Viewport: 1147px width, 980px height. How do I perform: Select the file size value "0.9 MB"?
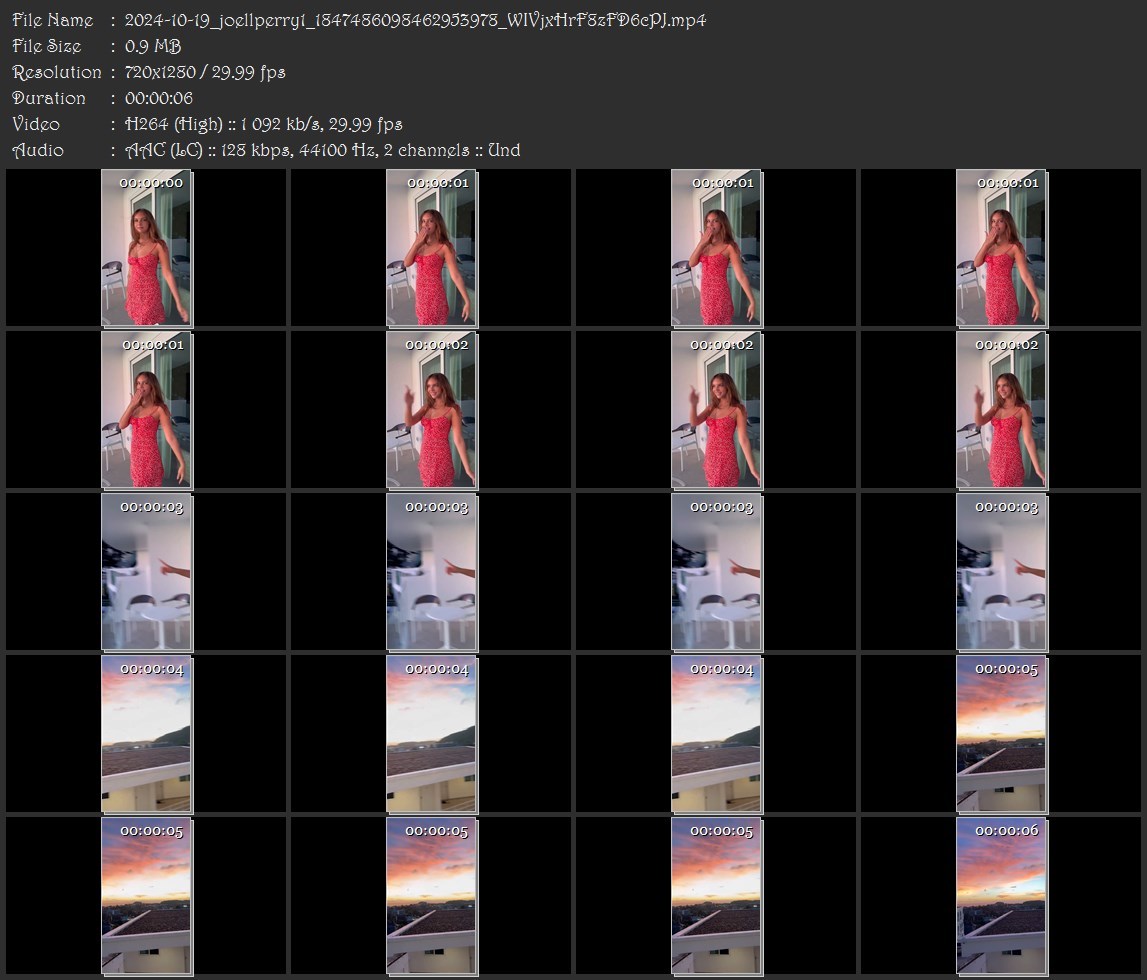[153, 46]
